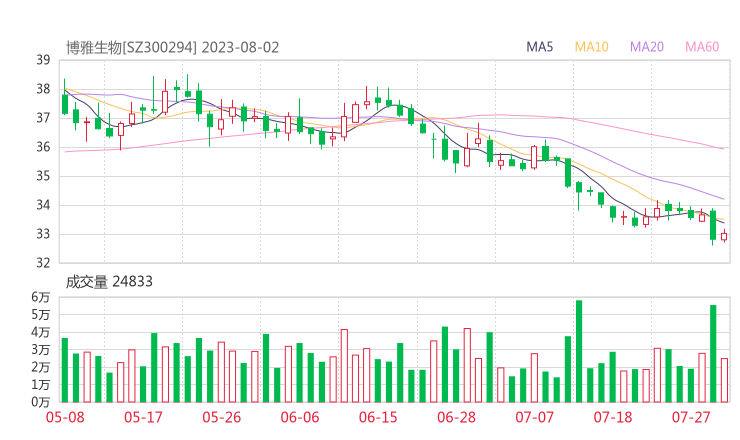Click the 36 price axis label
The image size is (740, 440).
[x=43, y=147]
